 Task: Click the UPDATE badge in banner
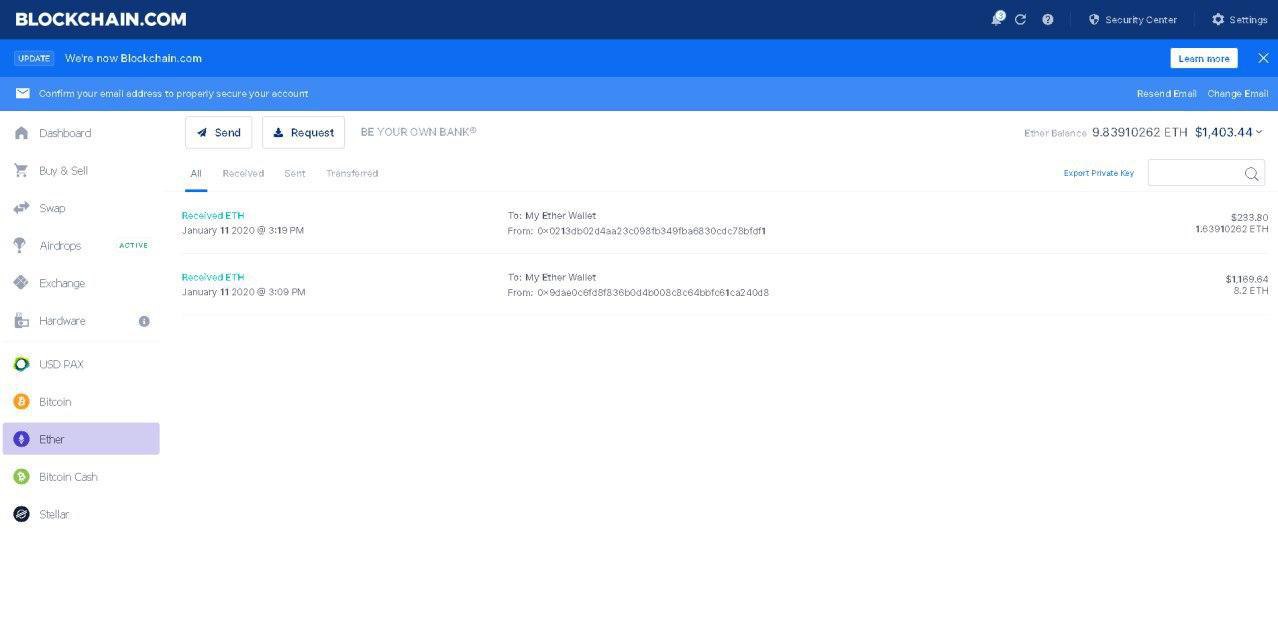coord(34,58)
